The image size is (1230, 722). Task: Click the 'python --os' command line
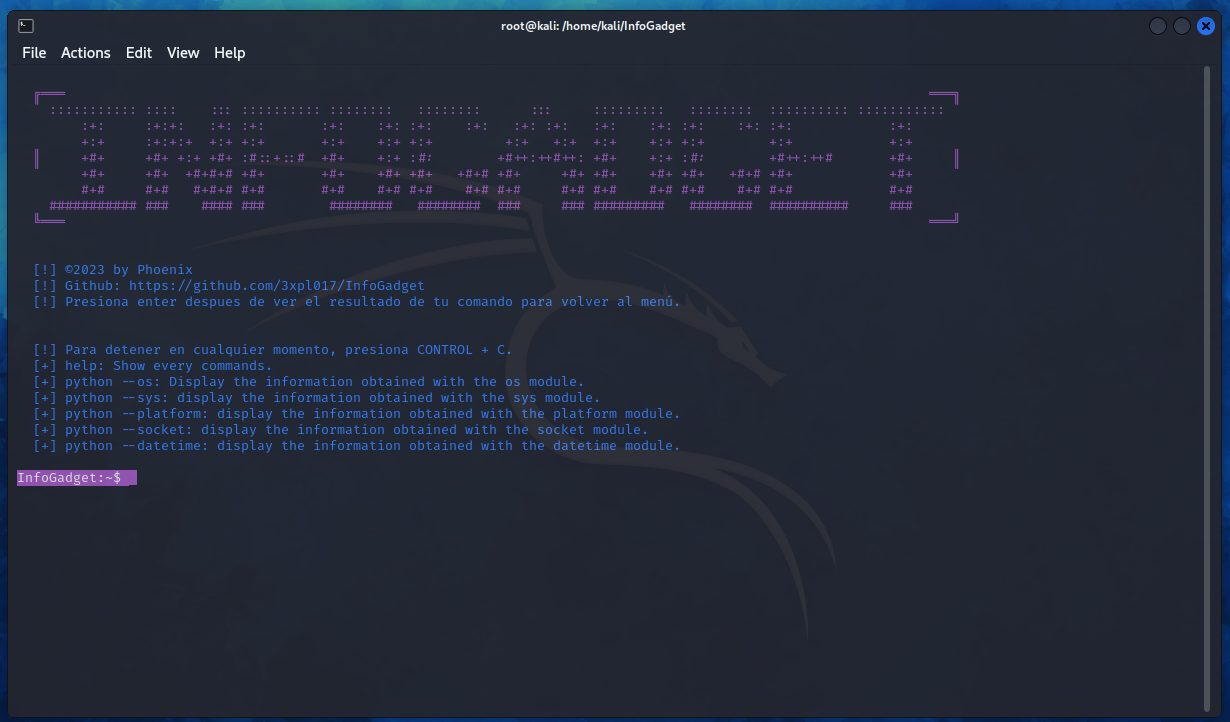309,382
